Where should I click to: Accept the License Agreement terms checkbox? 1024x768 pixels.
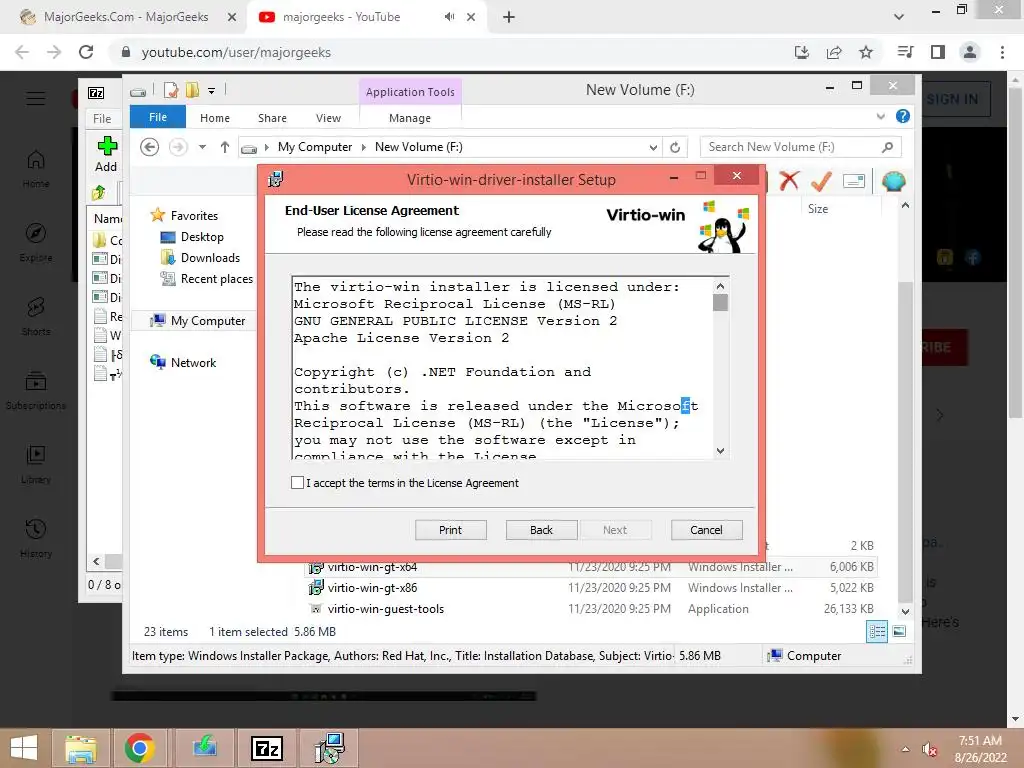pyautogui.click(x=297, y=483)
